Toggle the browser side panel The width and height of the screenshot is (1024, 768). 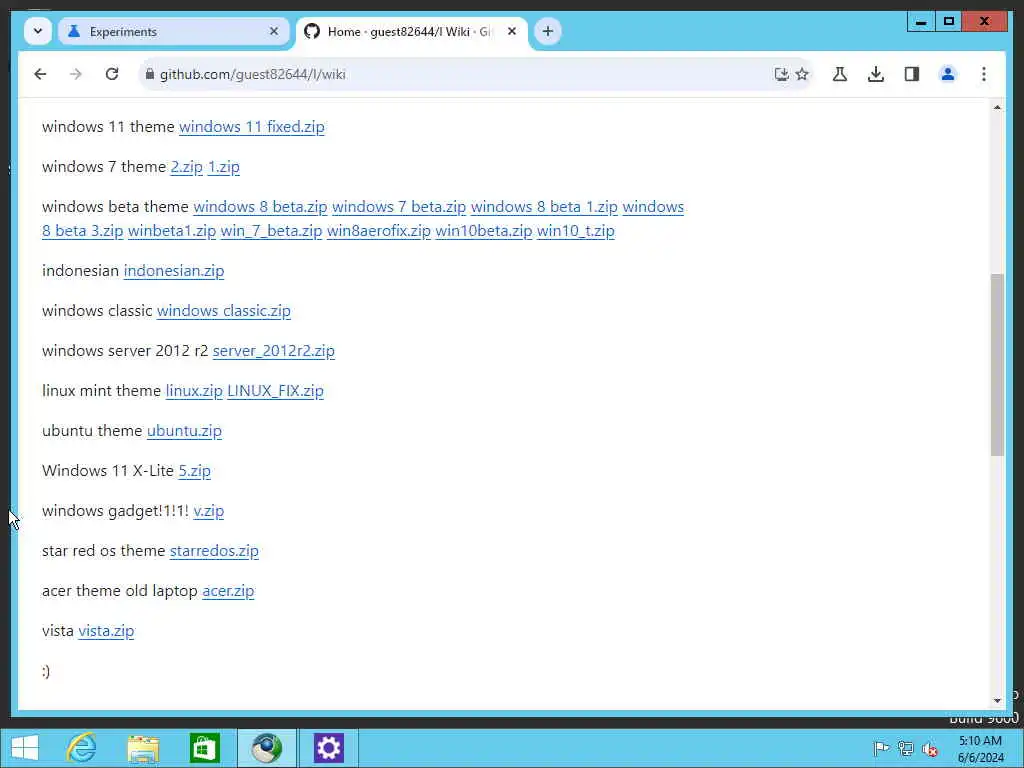tap(912, 74)
